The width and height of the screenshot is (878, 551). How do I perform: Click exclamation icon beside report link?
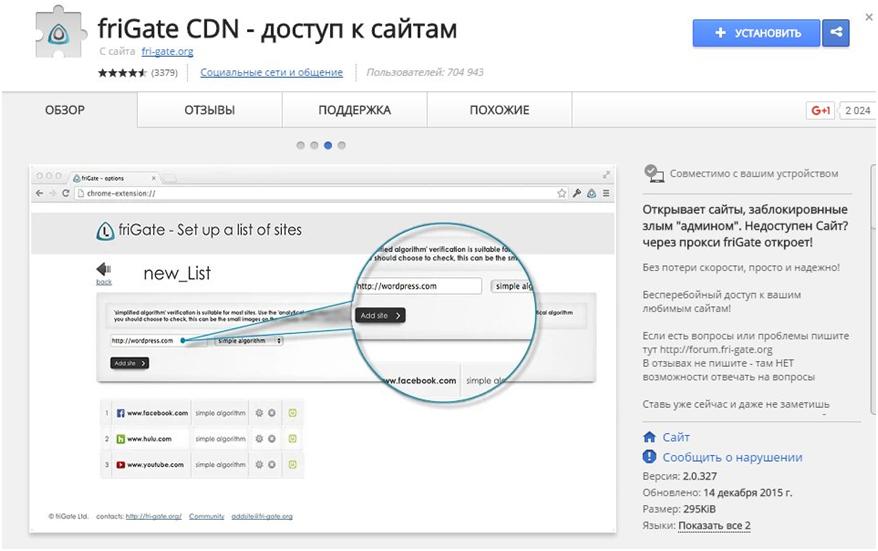[650, 457]
